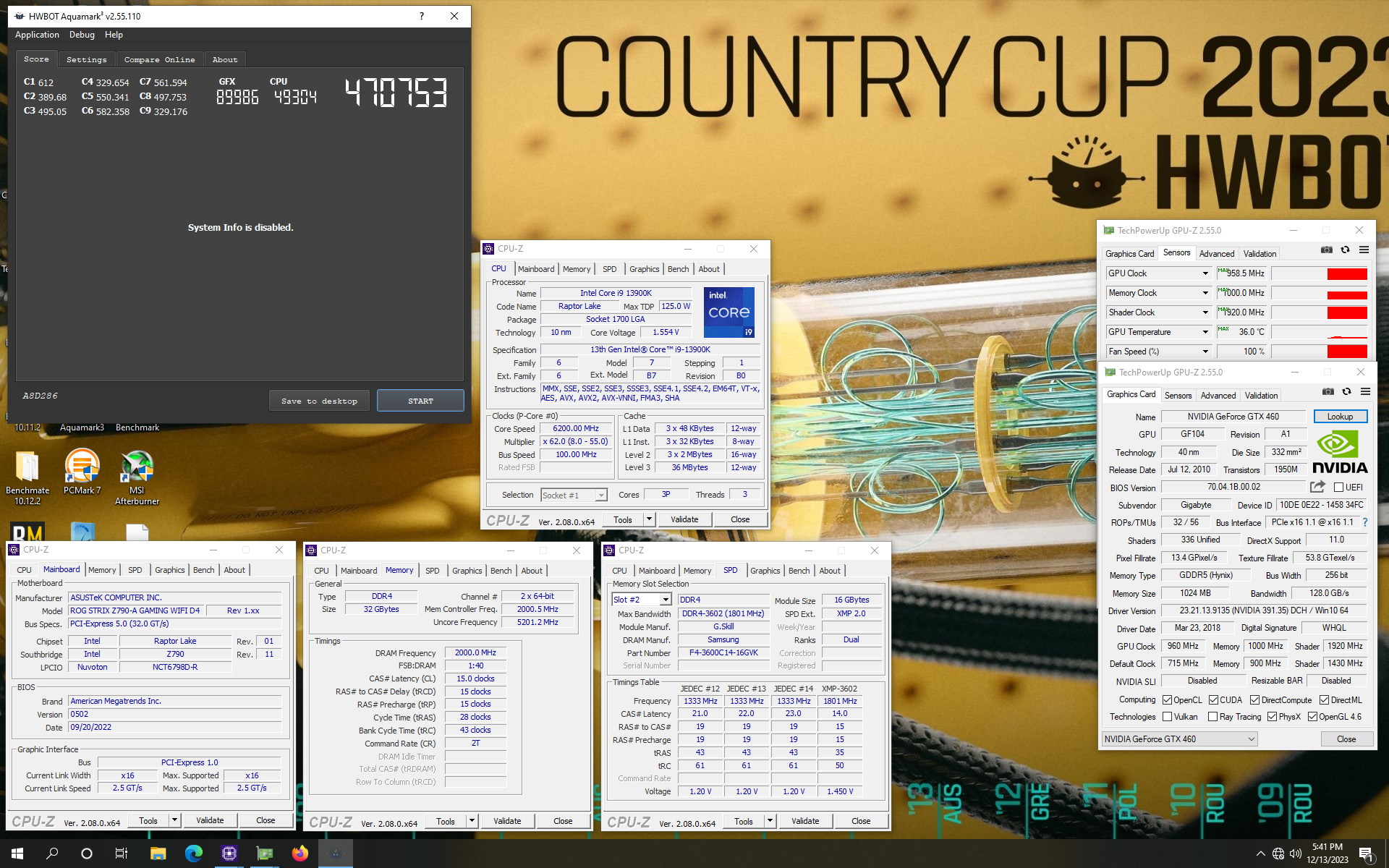
Task: Toggle the Ray Tracing checkbox
Action: [x=1212, y=717]
